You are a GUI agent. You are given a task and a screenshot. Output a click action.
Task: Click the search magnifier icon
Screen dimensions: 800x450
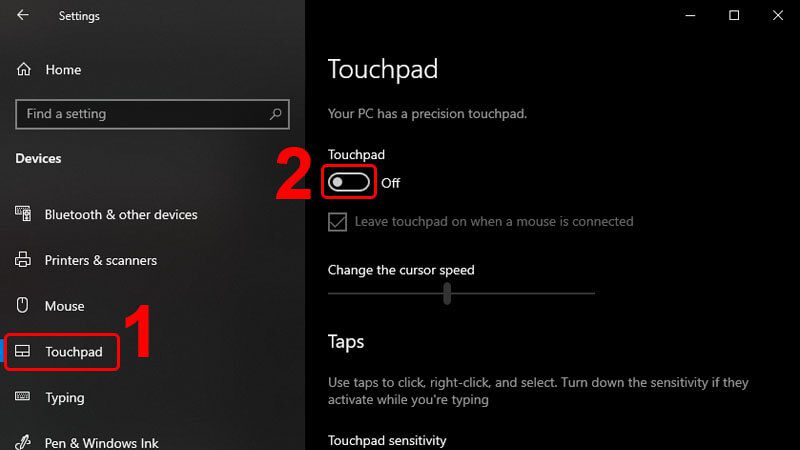click(277, 114)
